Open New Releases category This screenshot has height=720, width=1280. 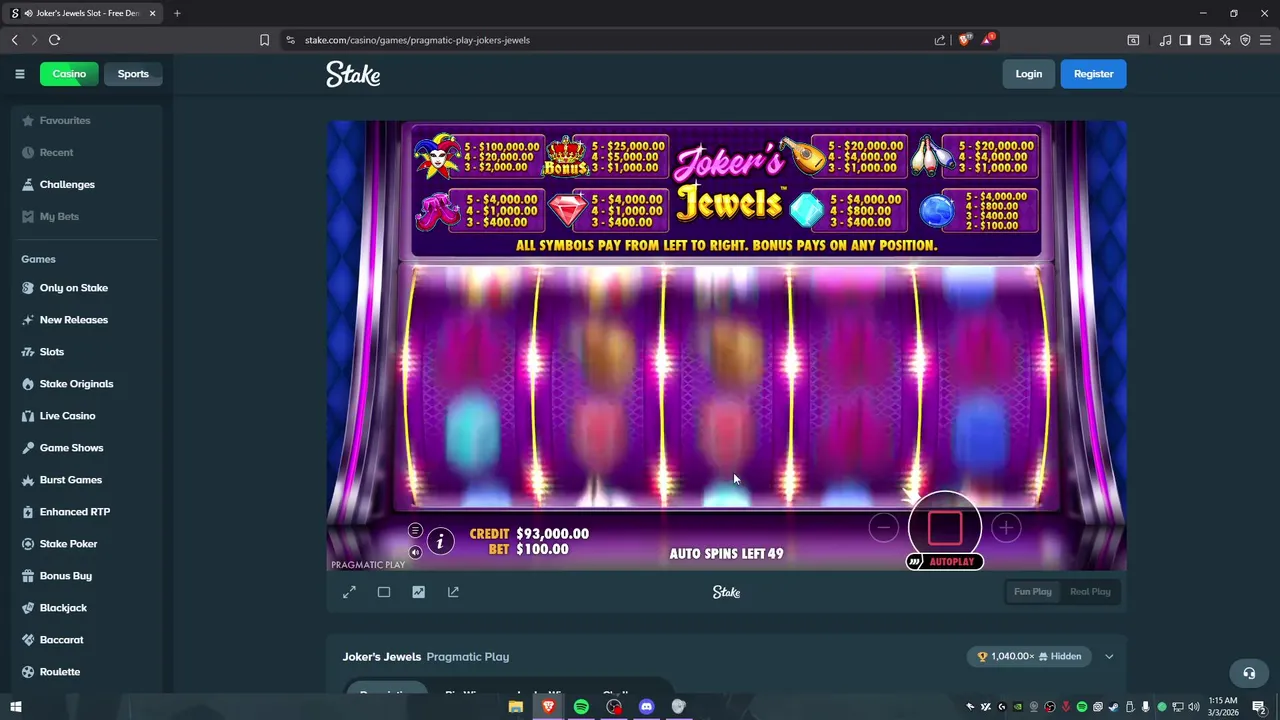pyautogui.click(x=86, y=320)
